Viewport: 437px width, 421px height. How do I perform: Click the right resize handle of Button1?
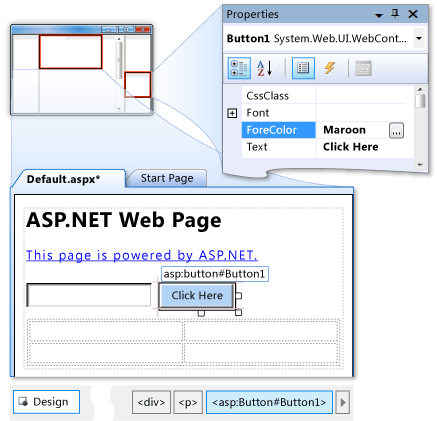(239, 296)
